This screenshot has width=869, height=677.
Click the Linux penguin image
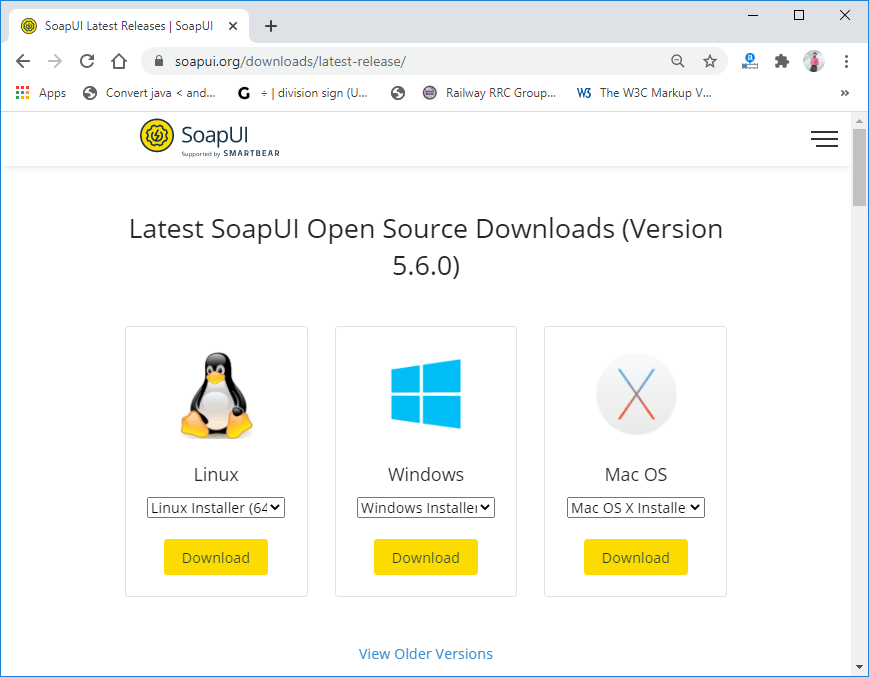coord(216,396)
